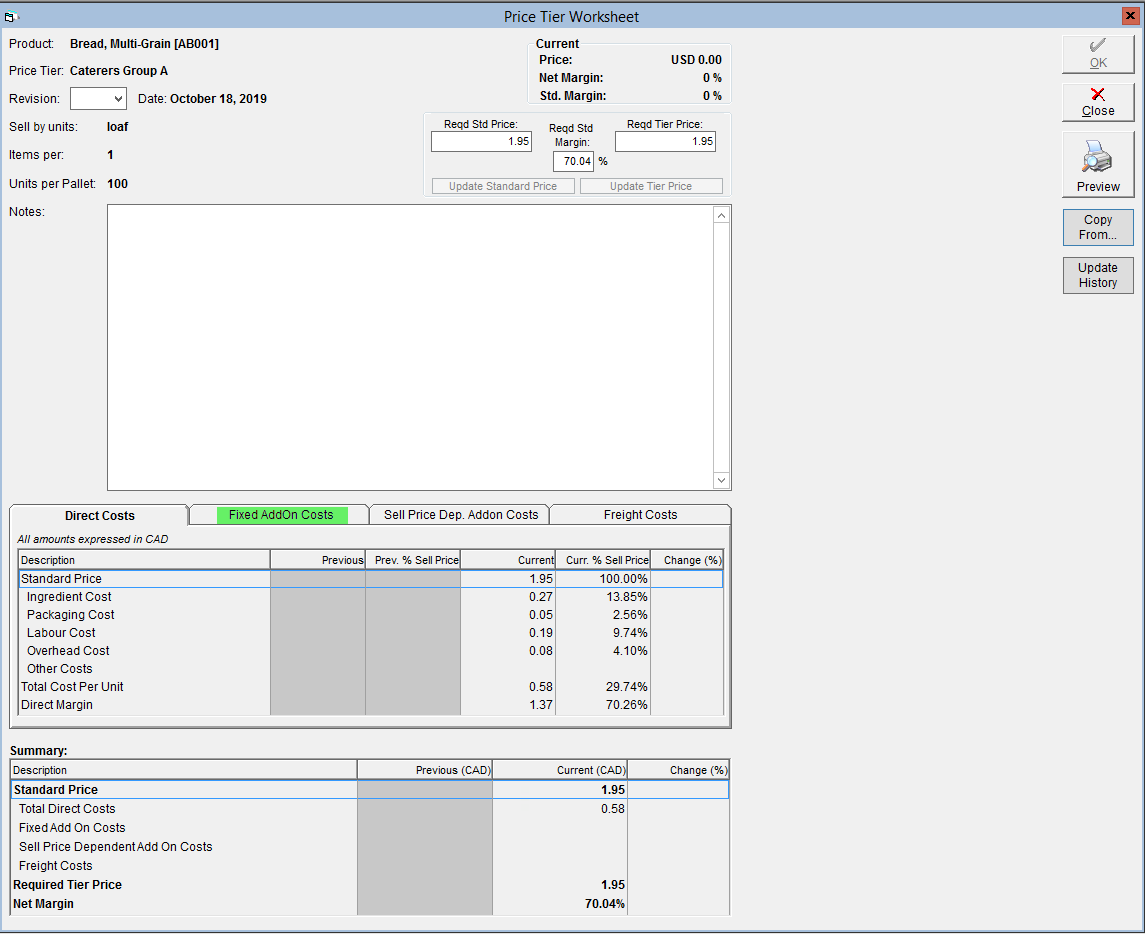Select the Total Cost Per Unit row
Viewport: 1145px width, 934px height.
click(370, 687)
